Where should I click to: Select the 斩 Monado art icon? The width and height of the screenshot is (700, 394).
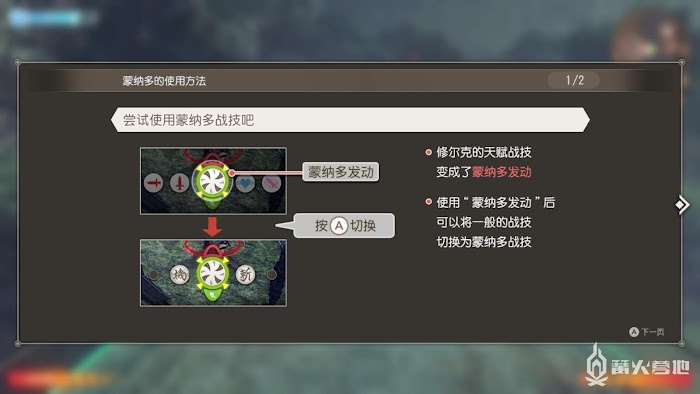pyautogui.click(x=245, y=274)
